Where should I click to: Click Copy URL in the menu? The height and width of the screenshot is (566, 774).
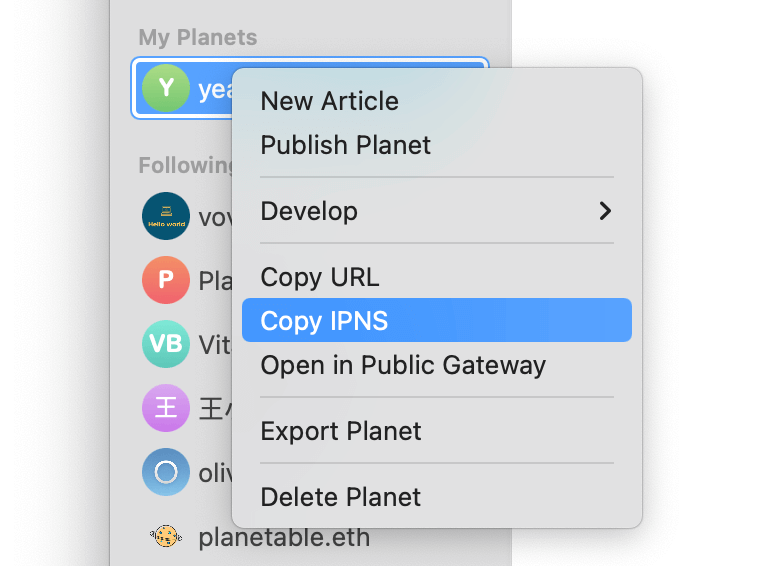click(320, 277)
